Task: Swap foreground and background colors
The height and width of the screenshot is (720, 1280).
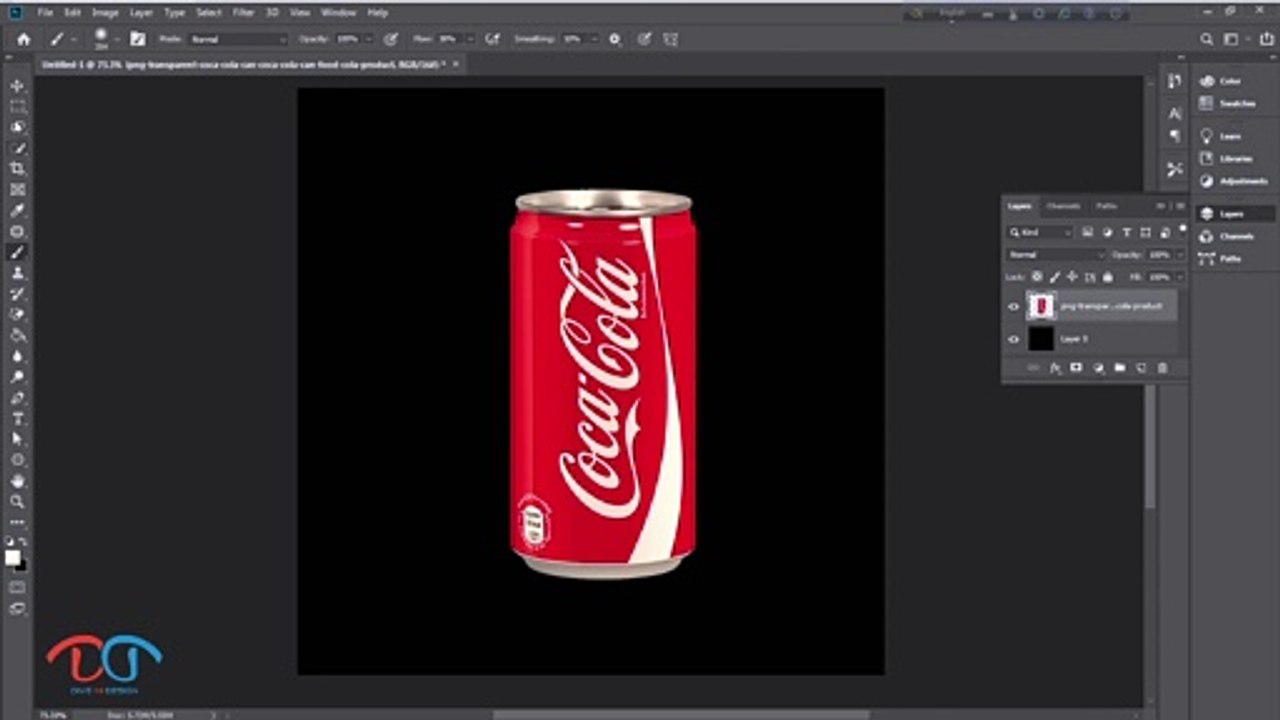Action: coord(24,543)
